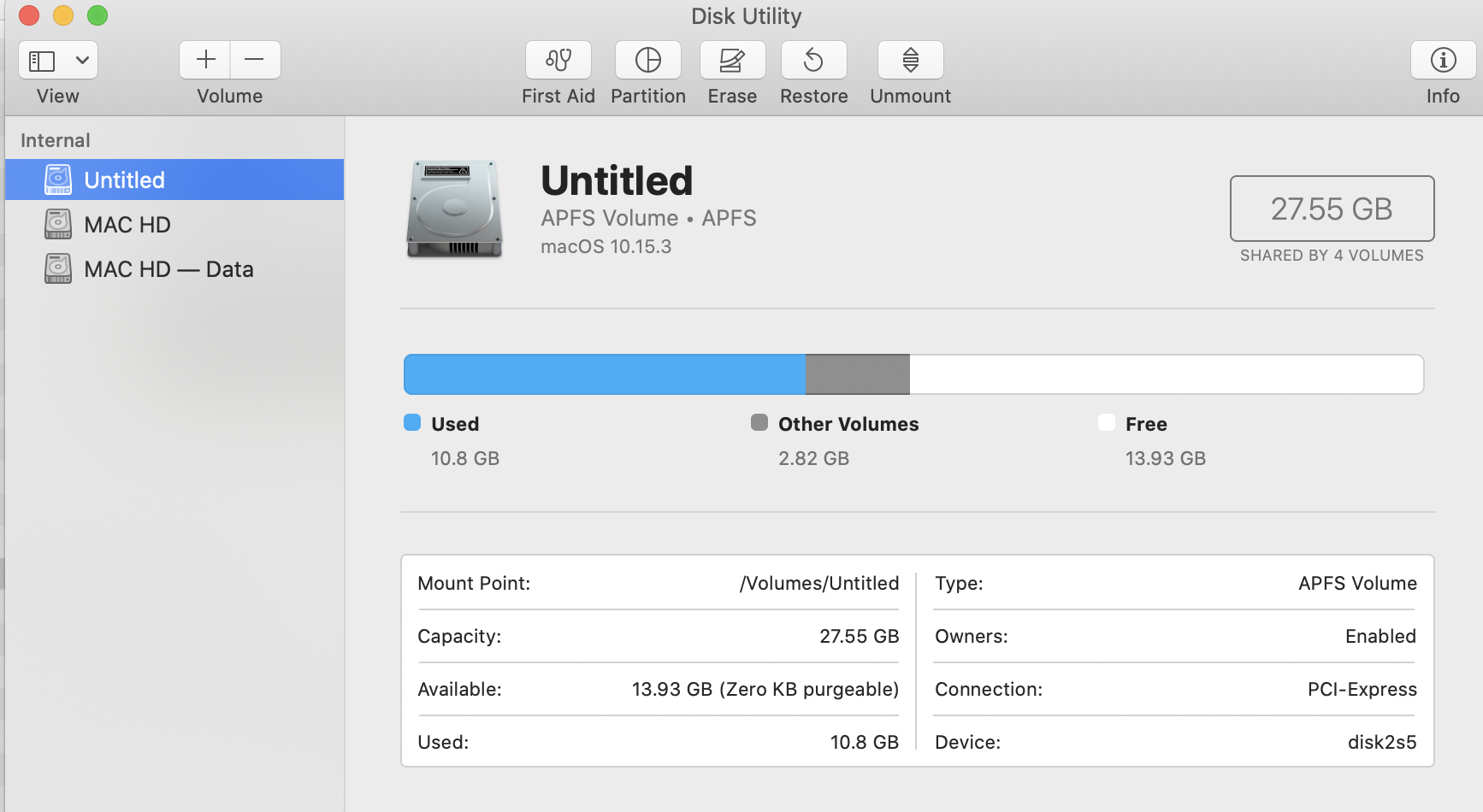Click the 10.8 GB value under Used legend
The height and width of the screenshot is (812, 1483).
coord(465,458)
